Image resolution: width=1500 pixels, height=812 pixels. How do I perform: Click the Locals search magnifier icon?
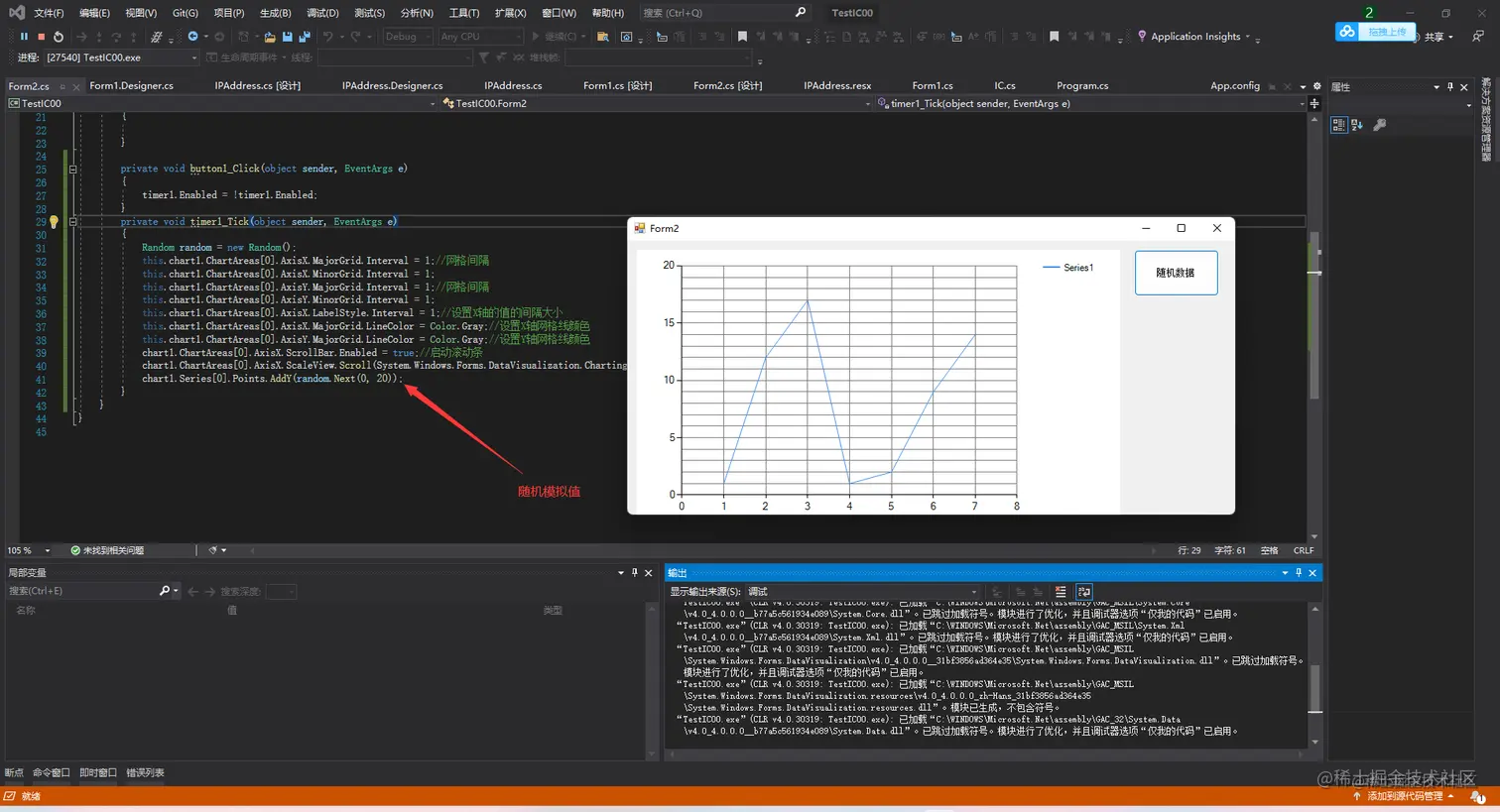click(x=165, y=591)
